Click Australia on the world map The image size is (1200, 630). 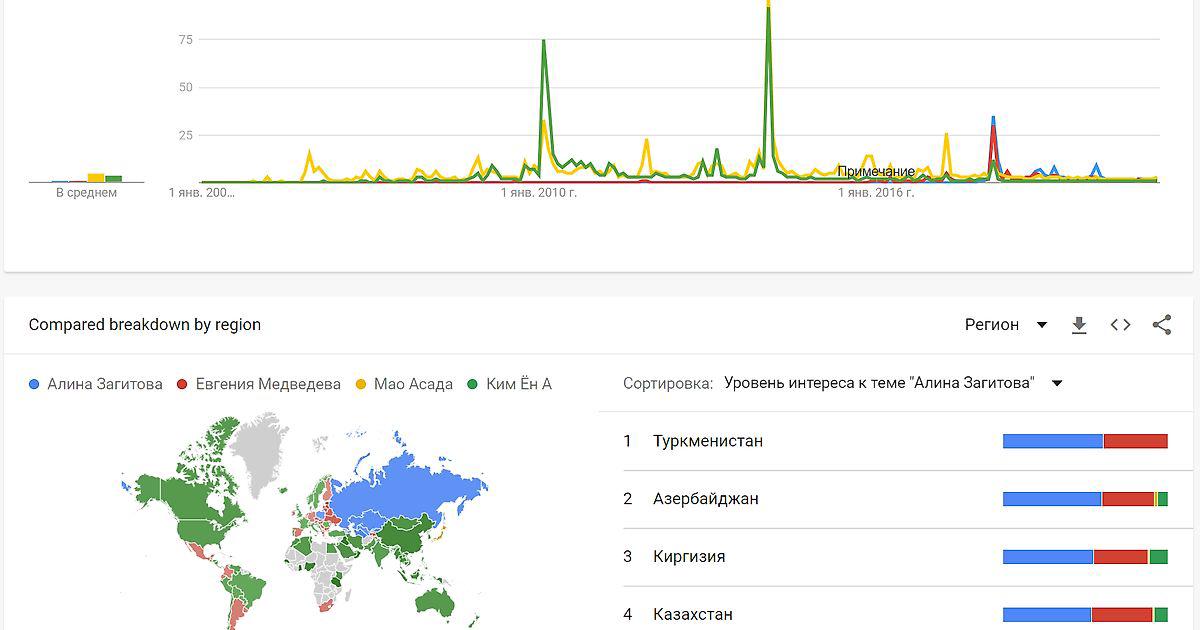[433, 600]
